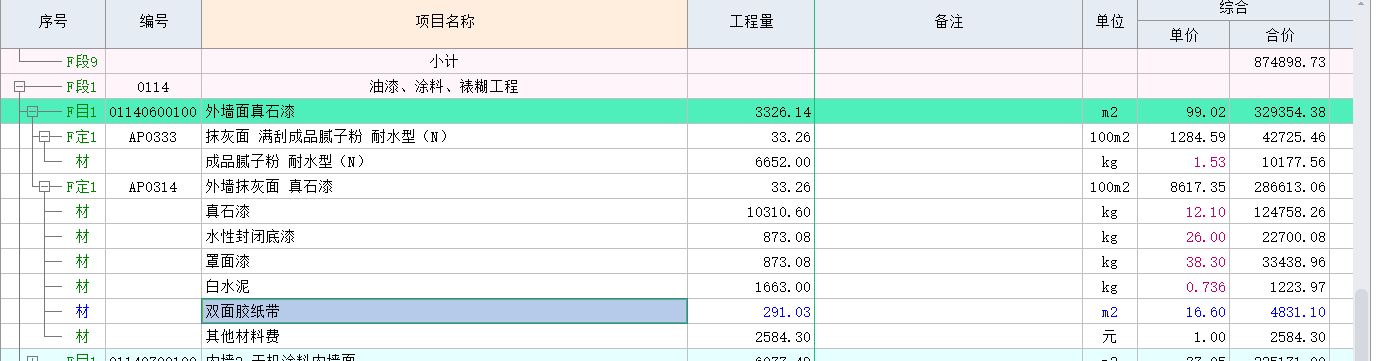
Task: Click total 2584.30 in 合价 column
Action: coord(1280,336)
